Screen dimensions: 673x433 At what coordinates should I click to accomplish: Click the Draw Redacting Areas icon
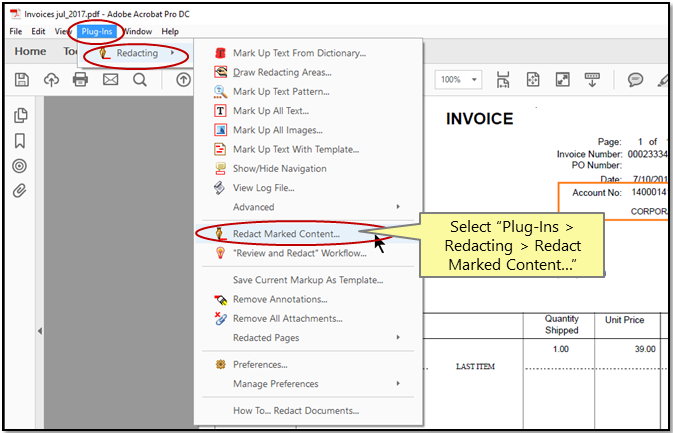[x=221, y=72]
